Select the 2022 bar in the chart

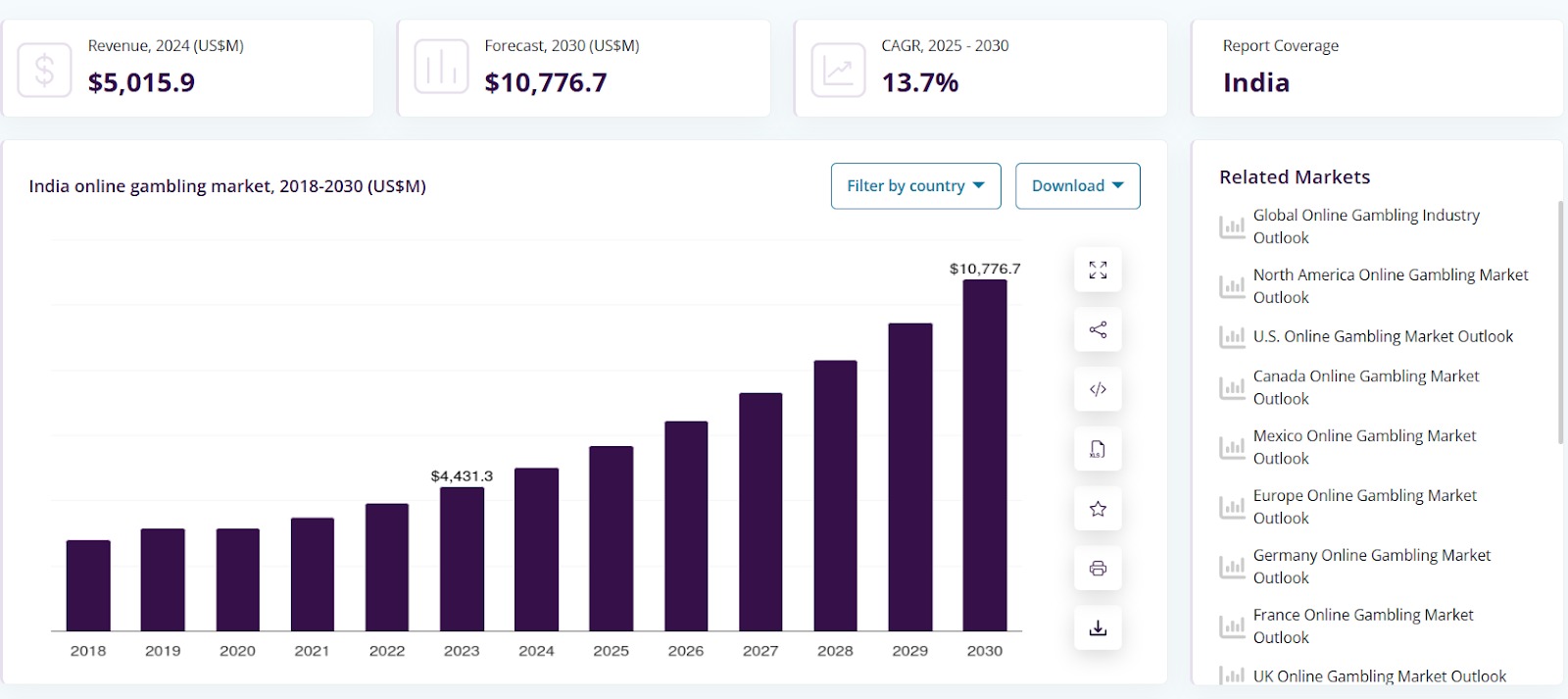(387, 567)
